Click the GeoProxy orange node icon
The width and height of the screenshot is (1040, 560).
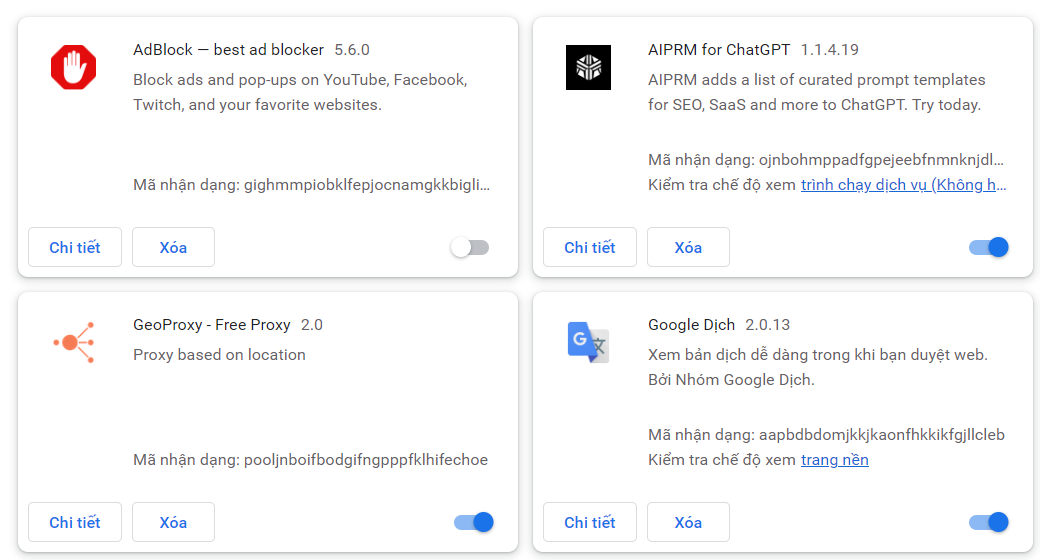(74, 342)
